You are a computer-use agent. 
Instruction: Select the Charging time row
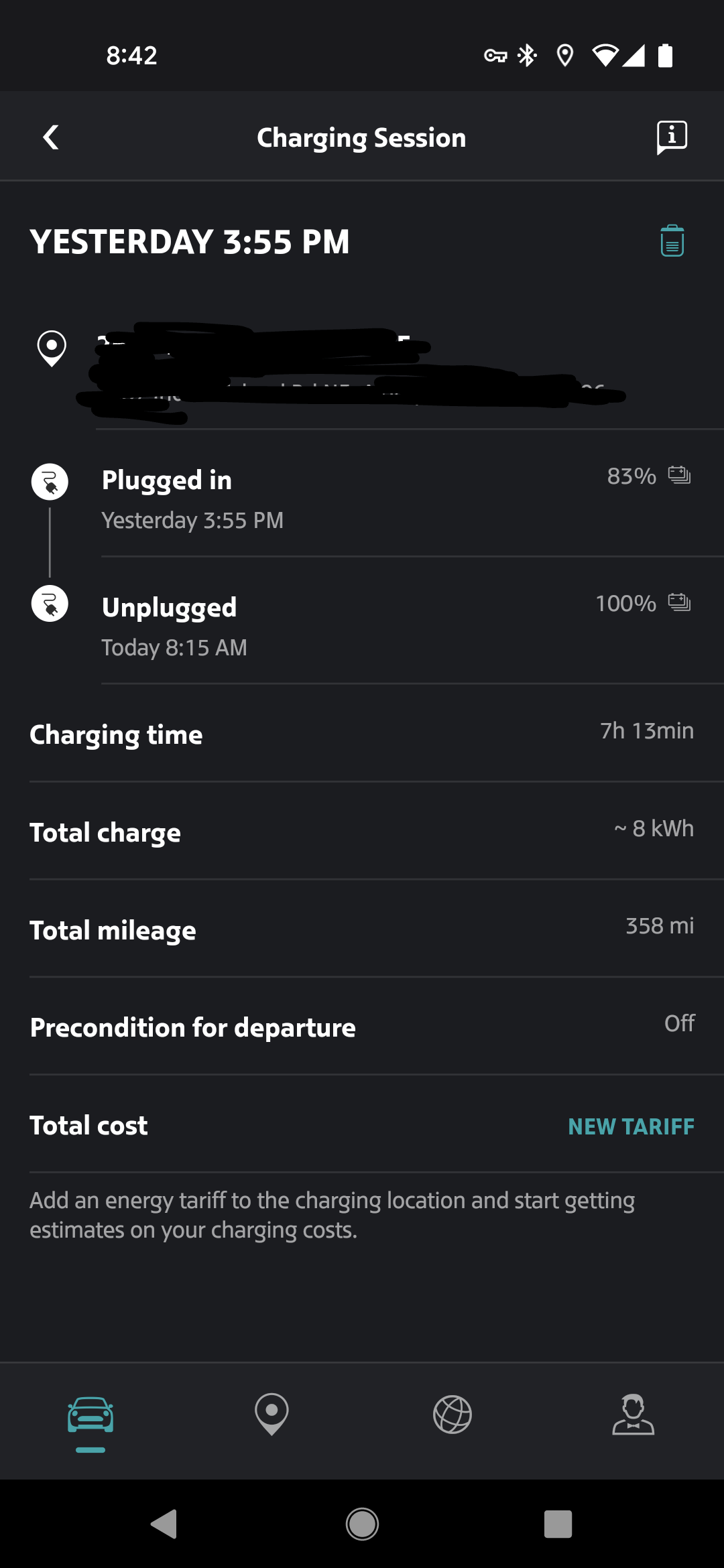[362, 734]
